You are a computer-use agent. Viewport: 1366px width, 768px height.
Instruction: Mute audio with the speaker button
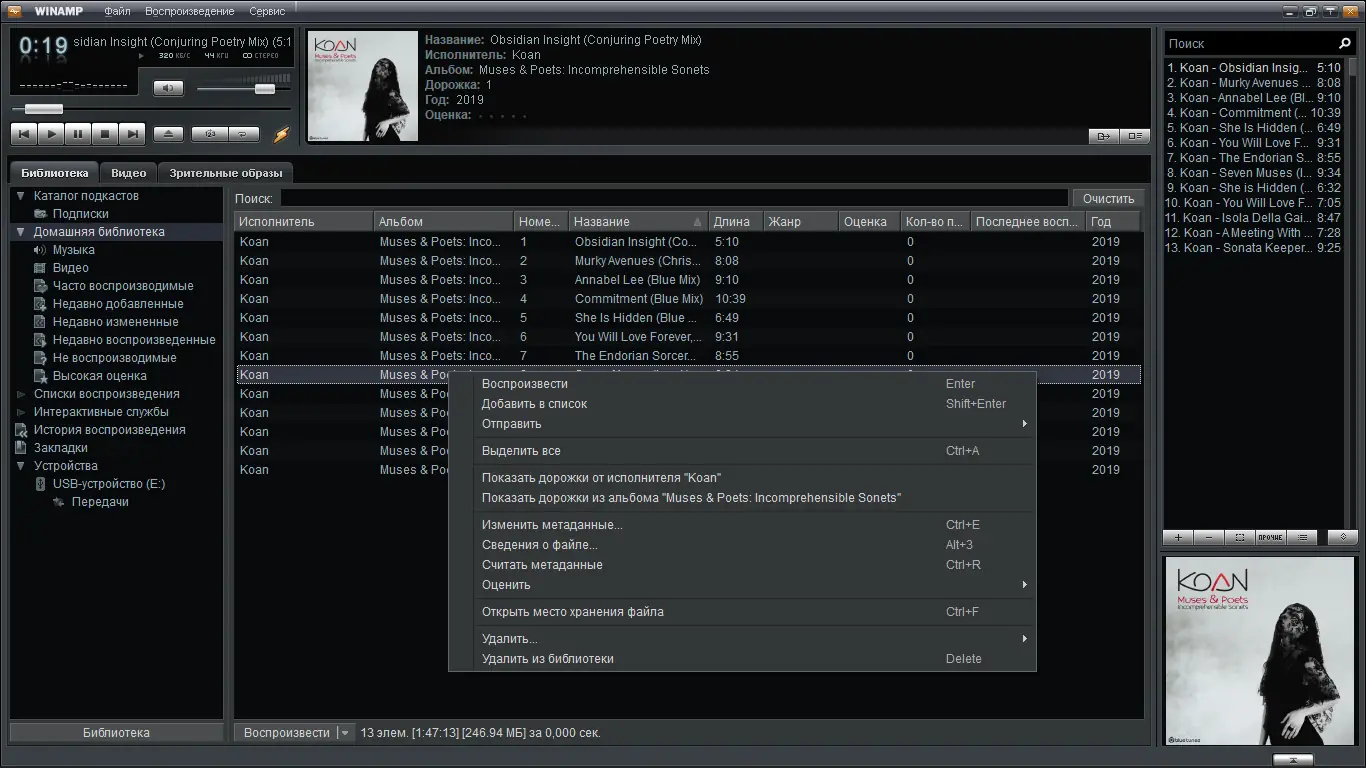[168, 88]
